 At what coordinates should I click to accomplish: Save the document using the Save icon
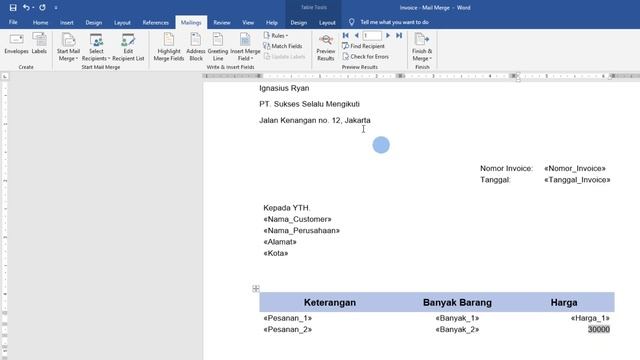tap(13, 7)
